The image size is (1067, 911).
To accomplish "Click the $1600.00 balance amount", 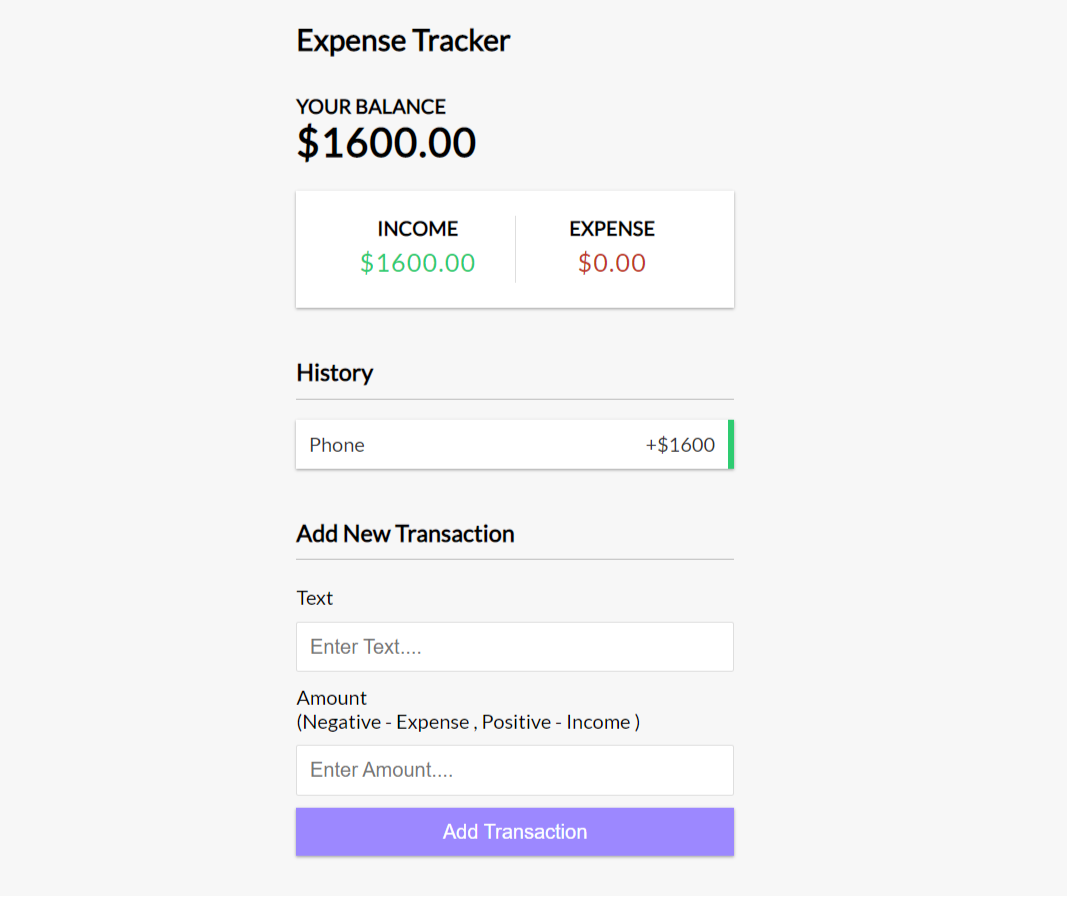I will (386, 141).
